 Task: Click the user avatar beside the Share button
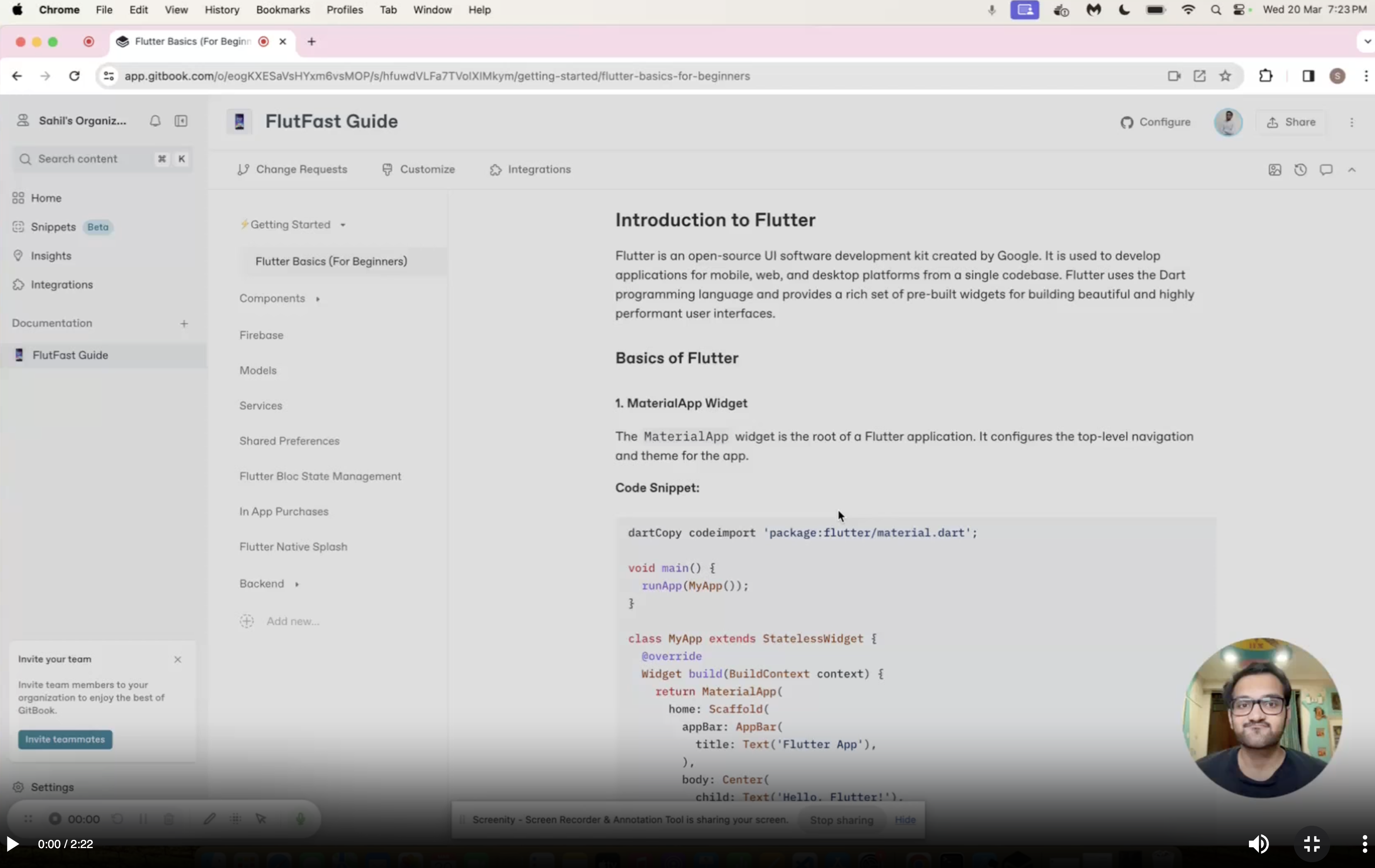[x=1228, y=122]
